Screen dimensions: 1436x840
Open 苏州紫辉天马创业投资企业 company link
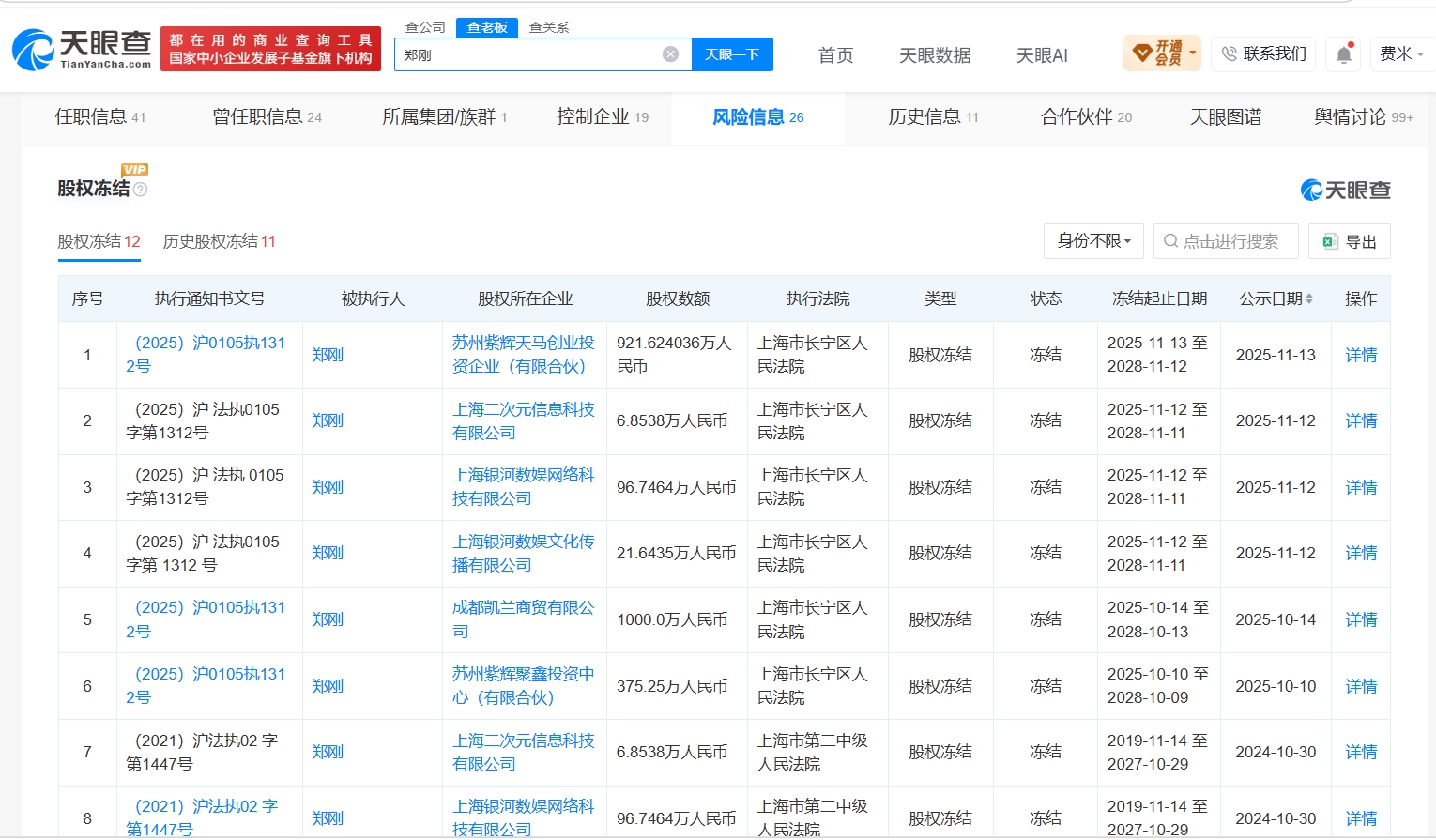click(524, 355)
